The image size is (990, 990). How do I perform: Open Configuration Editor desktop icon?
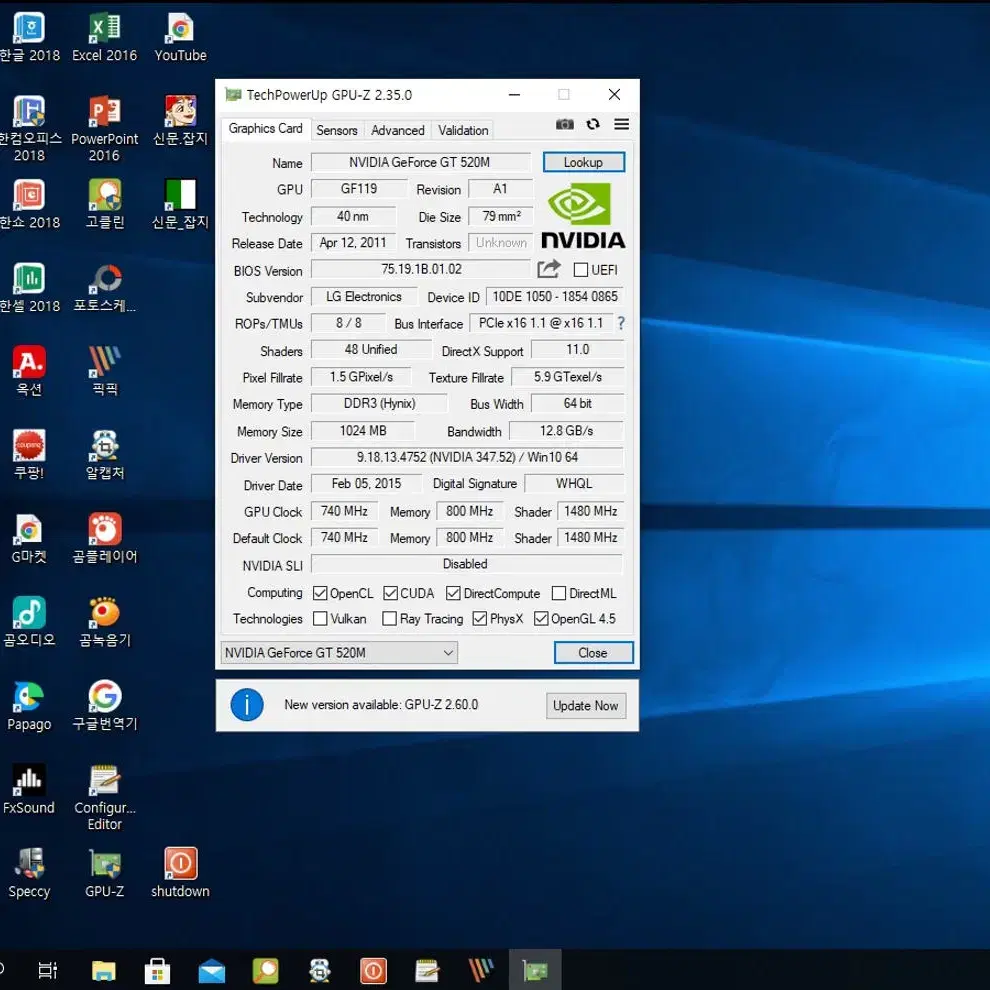click(x=105, y=797)
